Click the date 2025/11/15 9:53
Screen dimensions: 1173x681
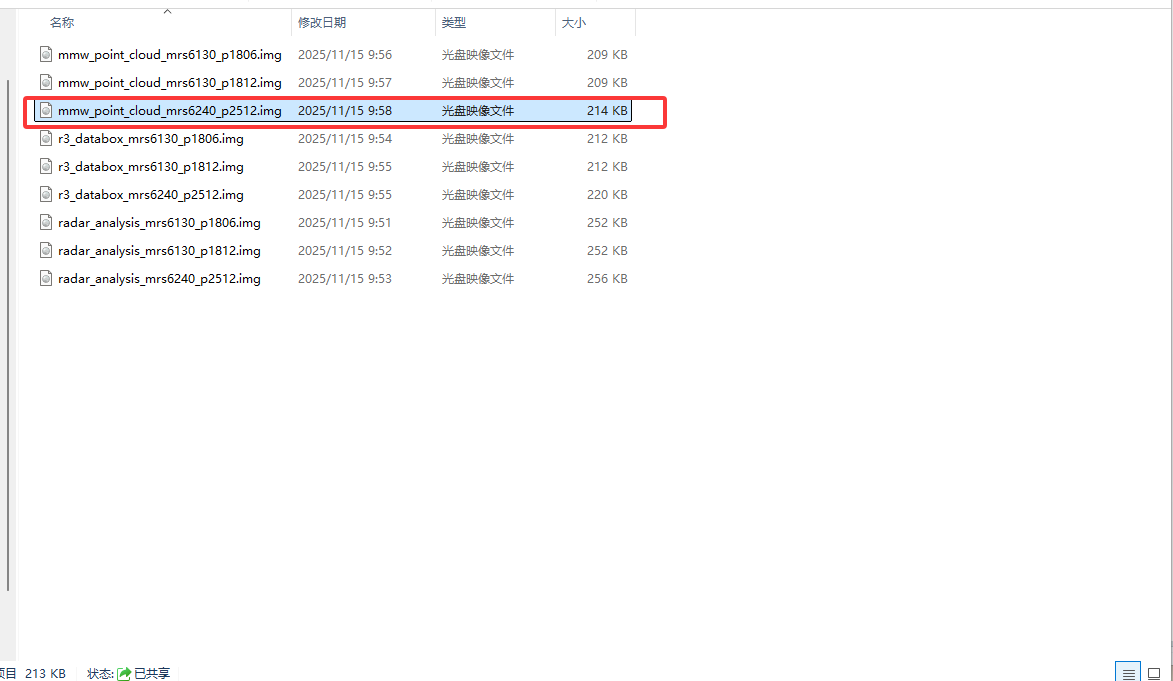345,278
